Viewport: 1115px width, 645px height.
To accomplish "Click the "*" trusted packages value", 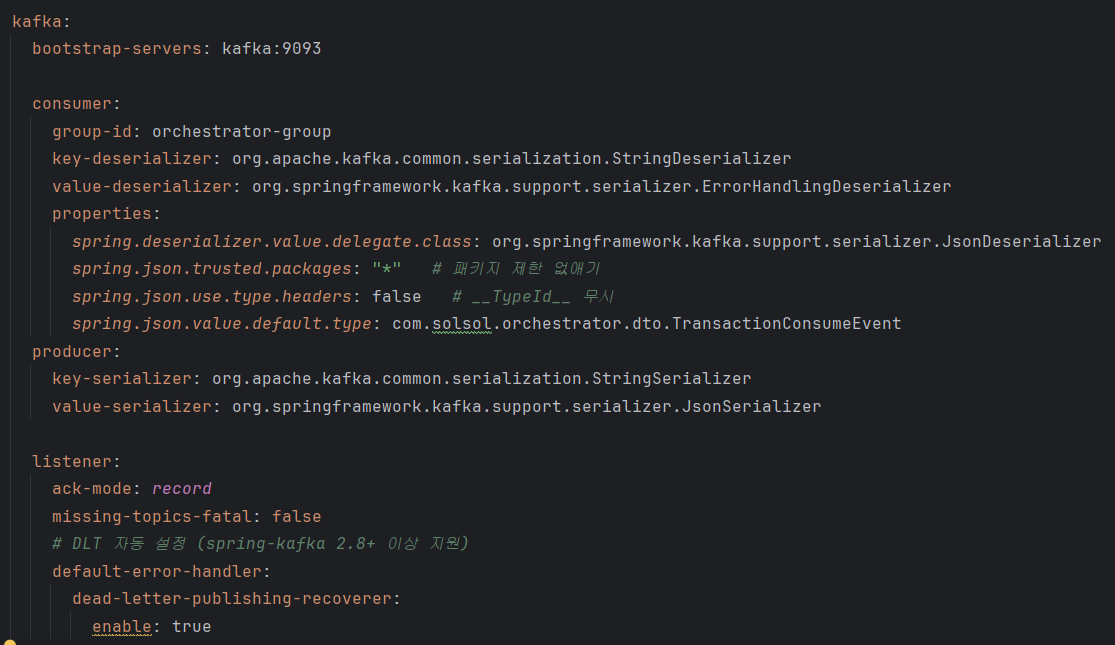I will click(x=386, y=269).
